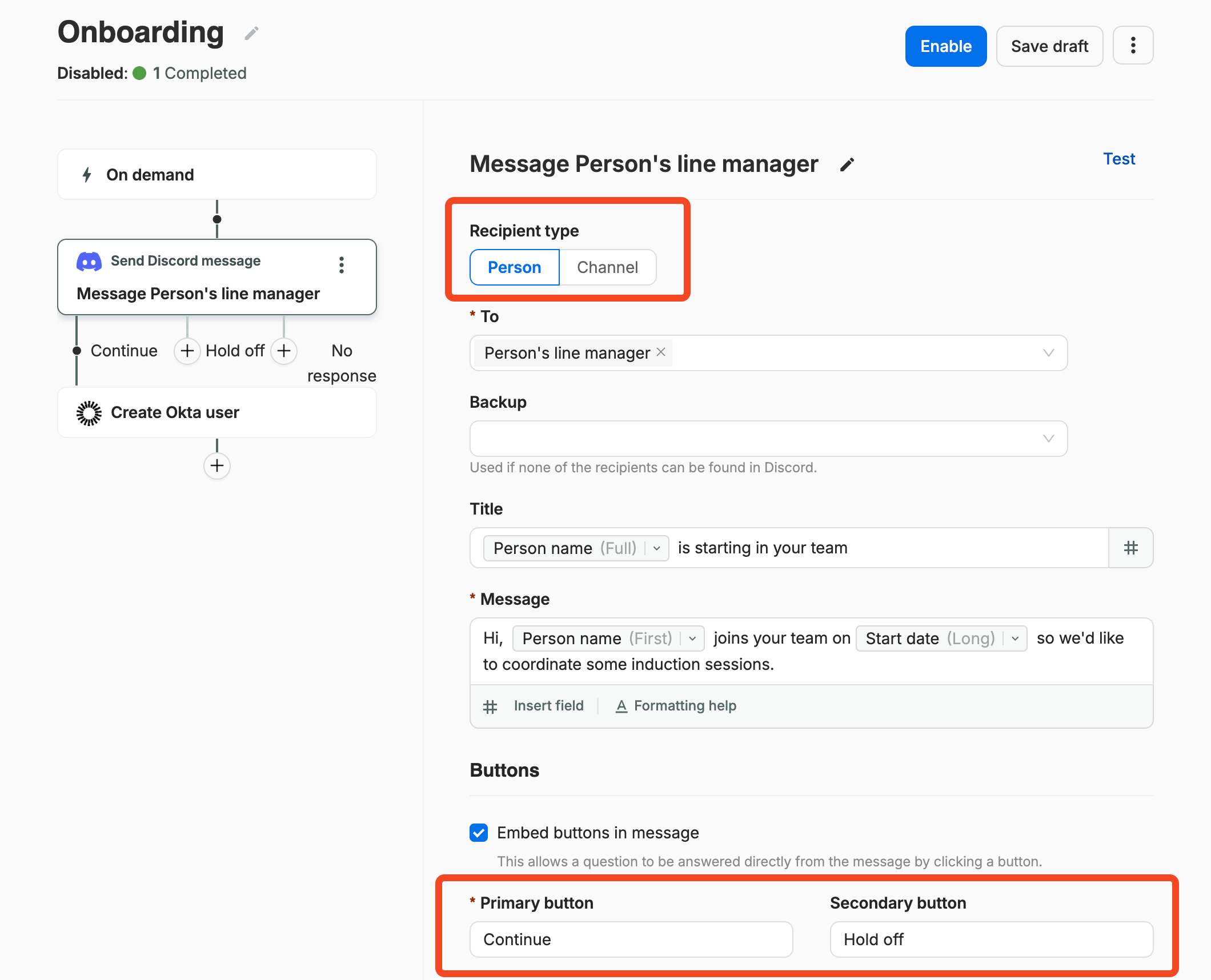Remove Person's line manager recipient tag
The image size is (1211, 980).
[x=661, y=352]
